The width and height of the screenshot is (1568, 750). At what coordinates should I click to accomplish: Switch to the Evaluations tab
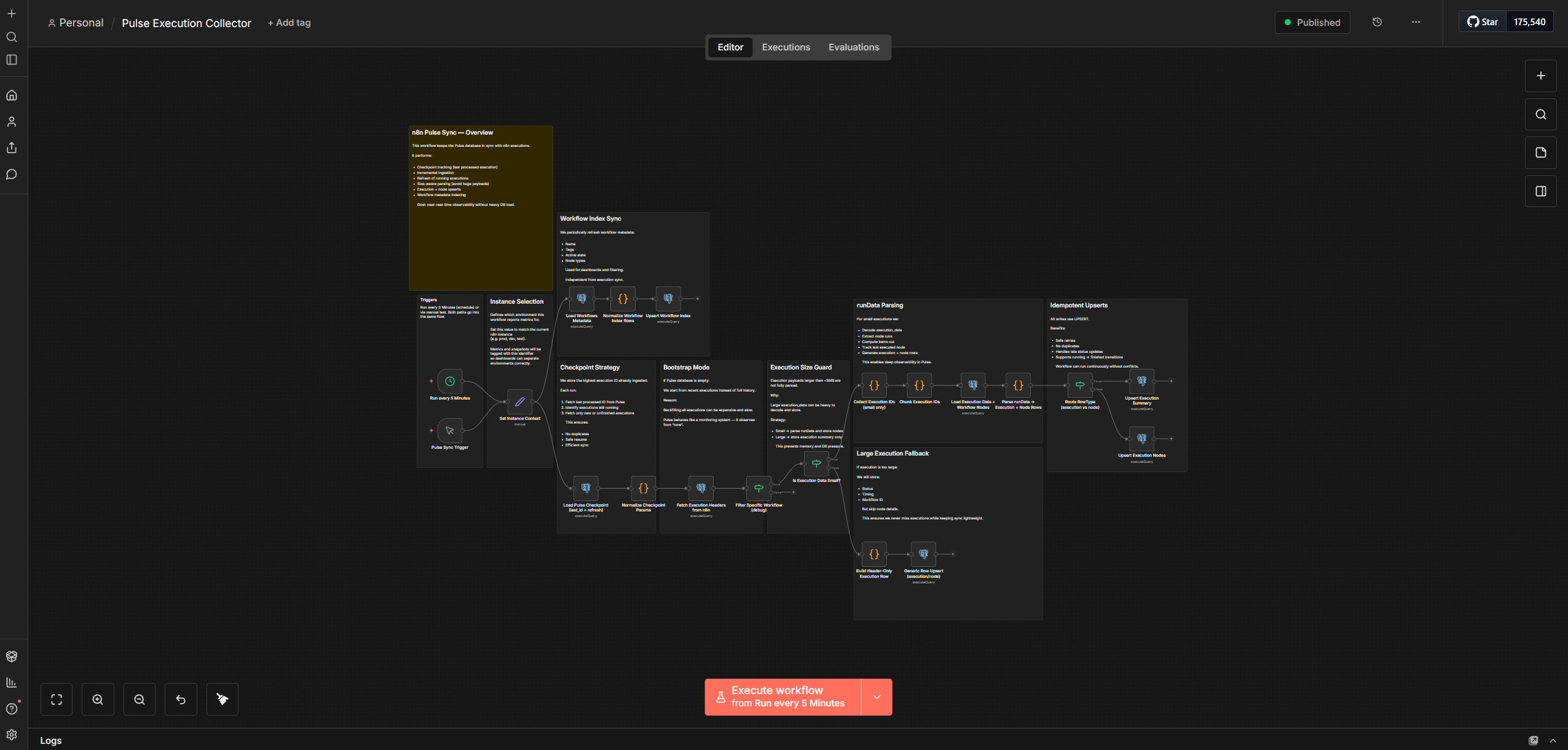click(853, 47)
